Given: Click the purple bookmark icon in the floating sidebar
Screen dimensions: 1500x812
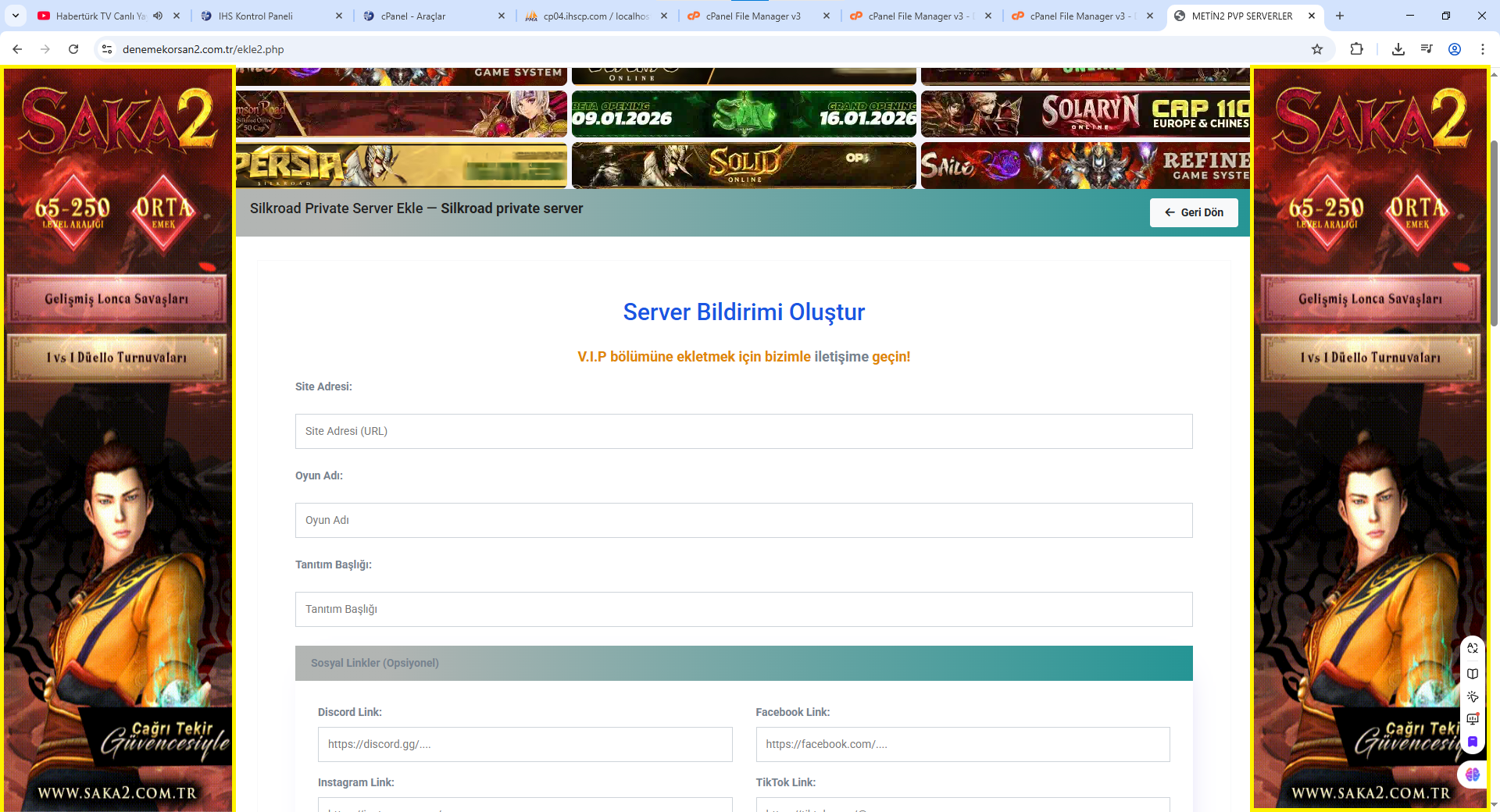Looking at the screenshot, I should 1472,742.
